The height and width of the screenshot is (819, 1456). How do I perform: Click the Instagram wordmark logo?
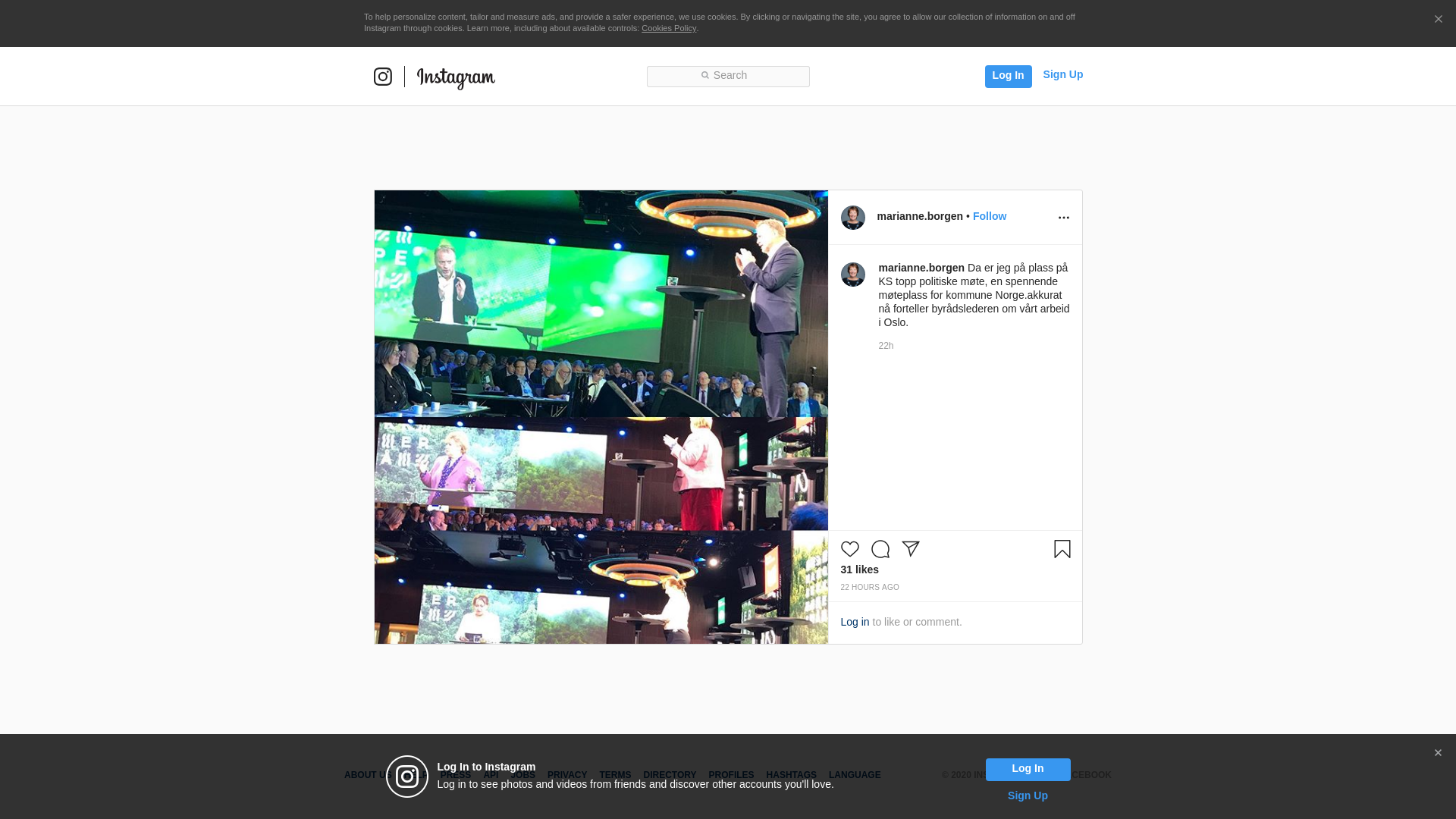point(456,78)
